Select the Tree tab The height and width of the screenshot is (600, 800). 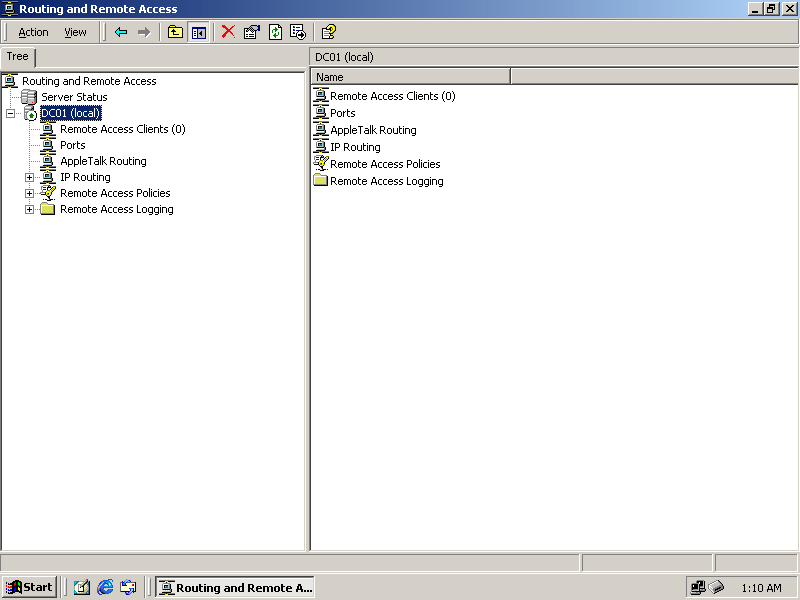[x=18, y=57]
